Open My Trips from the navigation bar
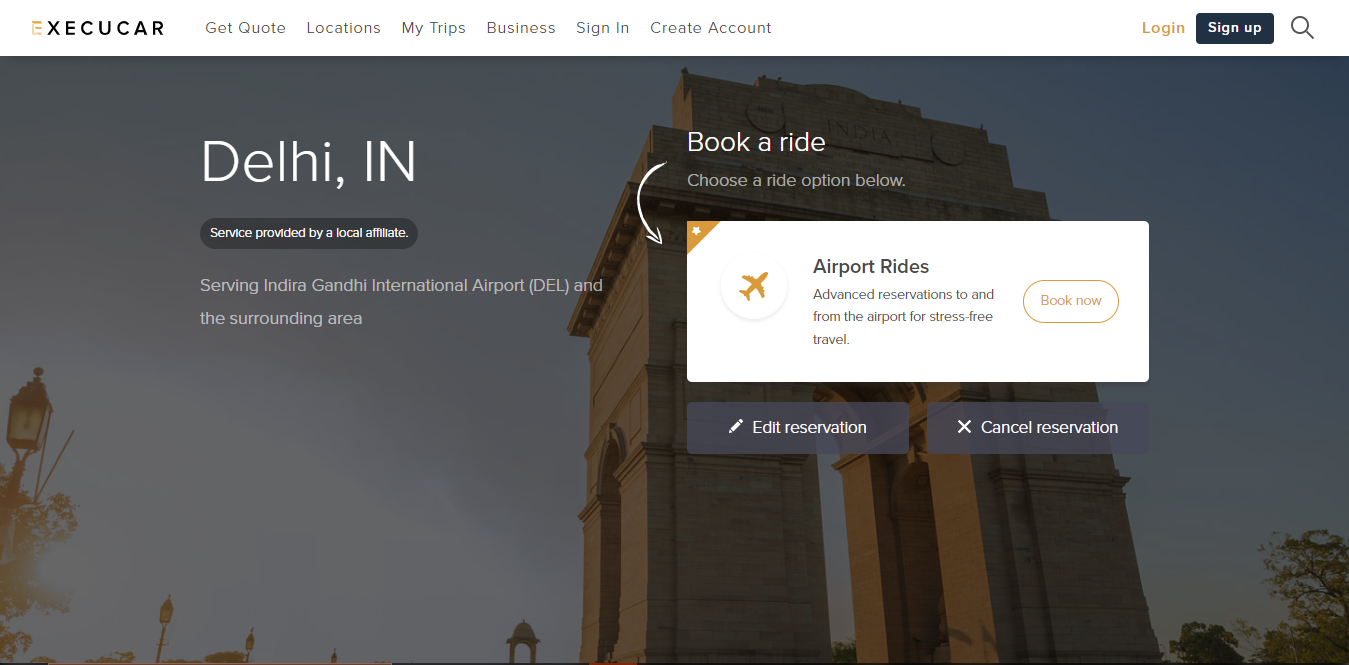1349x665 pixels. [433, 28]
